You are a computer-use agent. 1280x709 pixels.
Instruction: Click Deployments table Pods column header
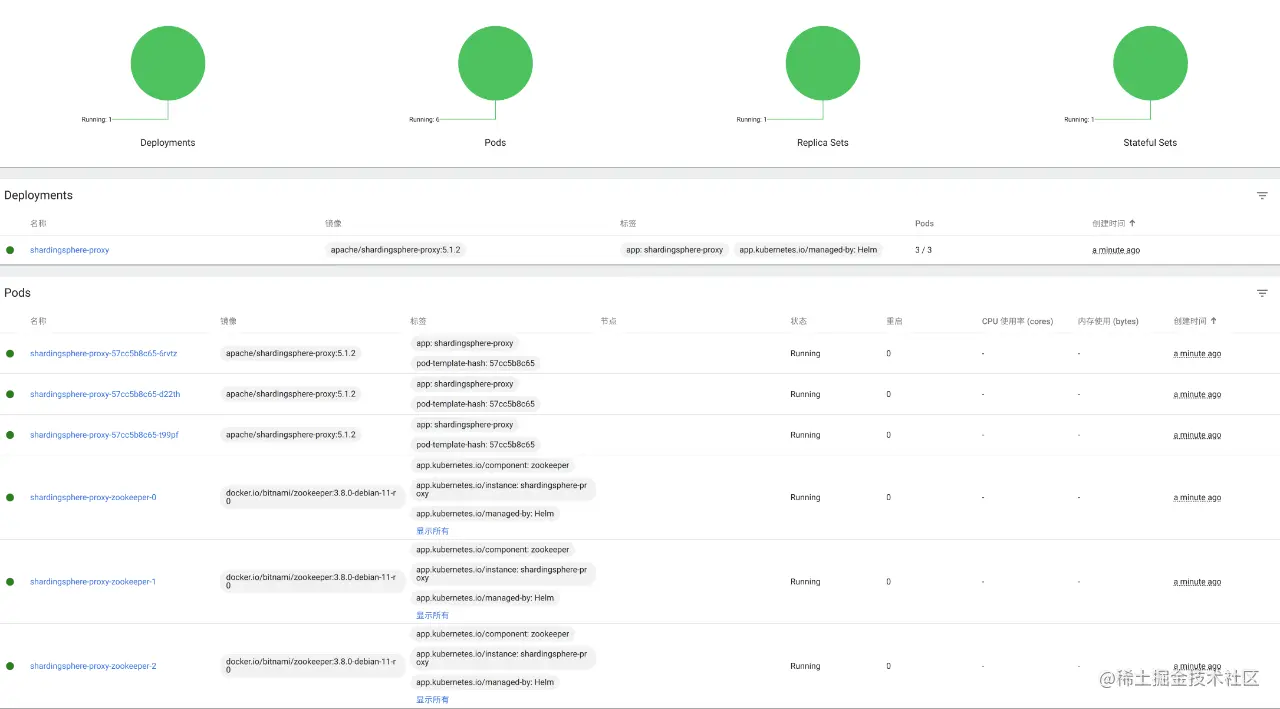point(924,223)
